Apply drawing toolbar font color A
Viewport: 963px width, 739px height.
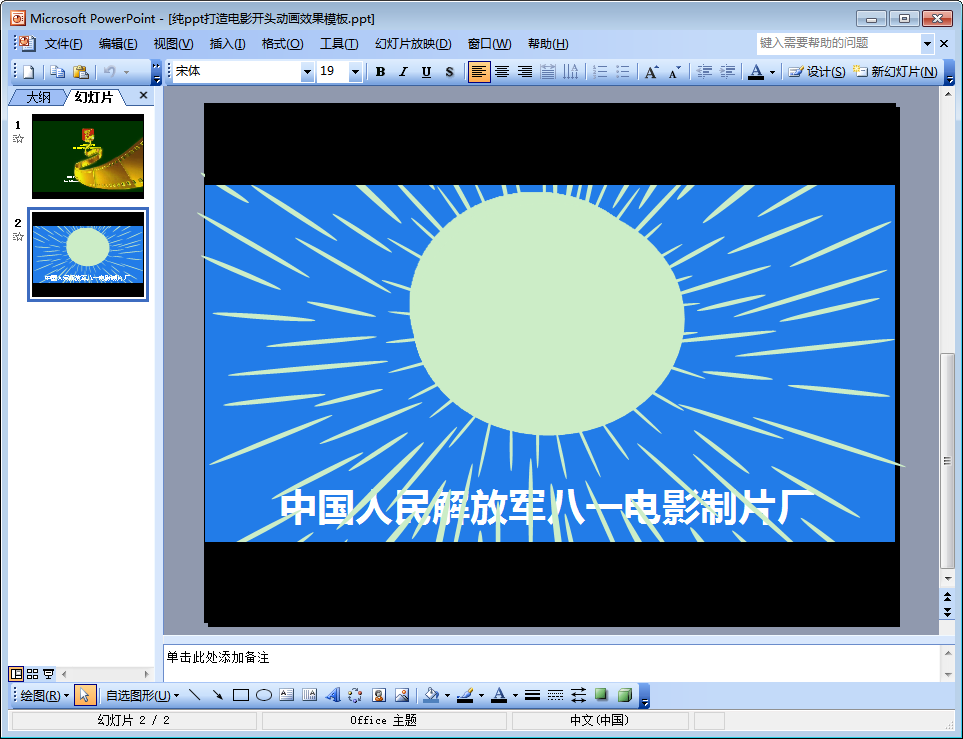499,695
